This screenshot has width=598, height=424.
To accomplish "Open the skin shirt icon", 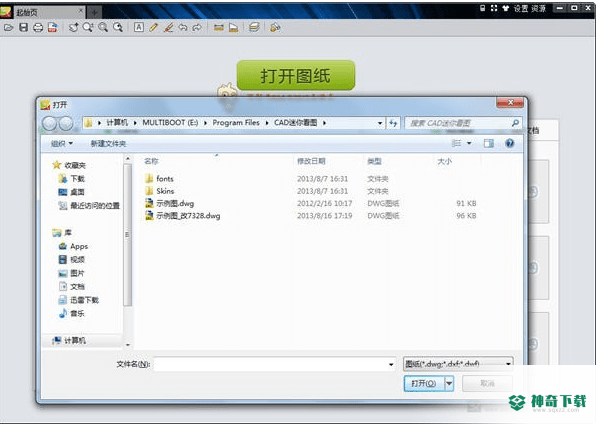I will [506, 8].
